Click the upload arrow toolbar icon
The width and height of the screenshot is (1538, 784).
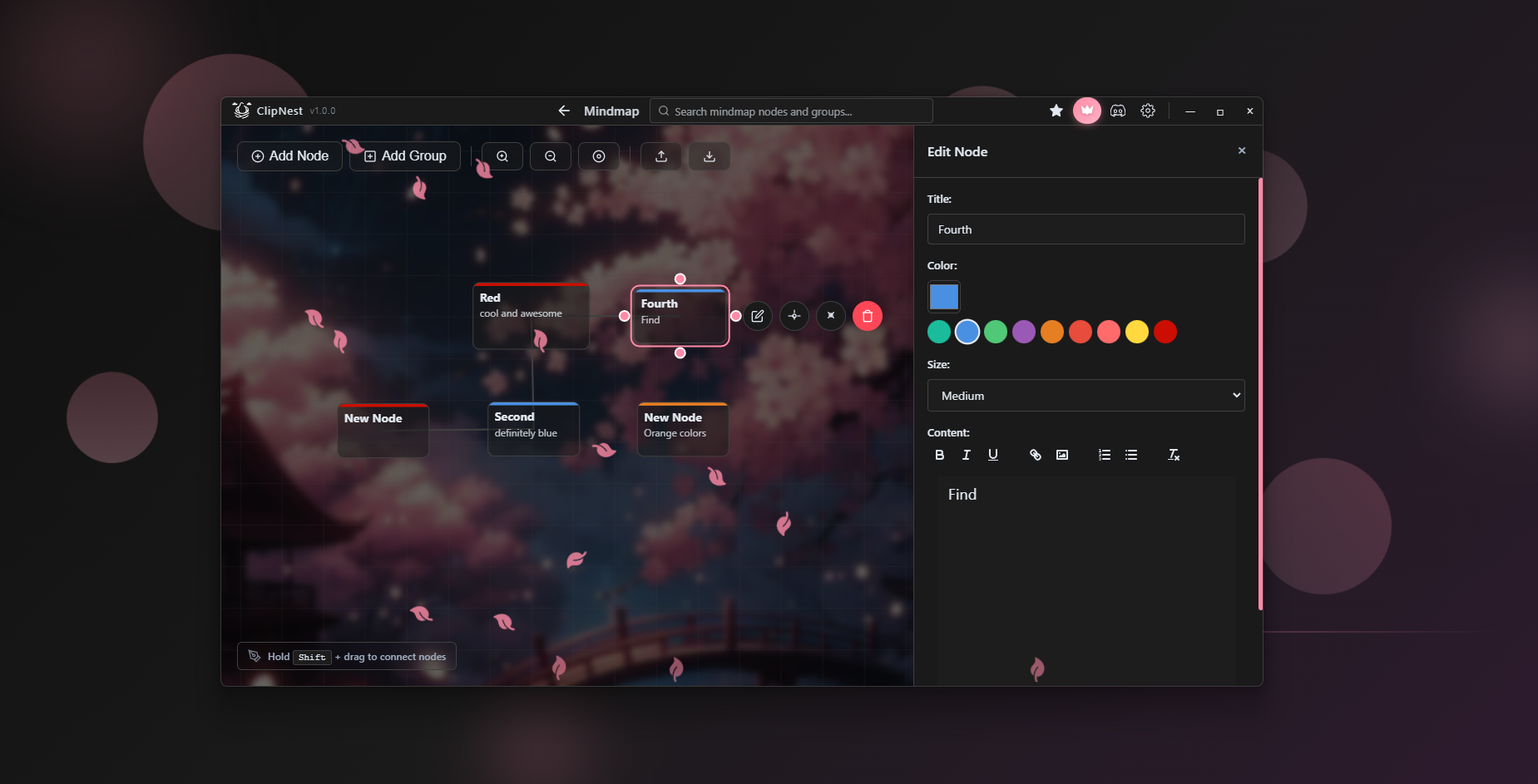pyautogui.click(x=661, y=156)
